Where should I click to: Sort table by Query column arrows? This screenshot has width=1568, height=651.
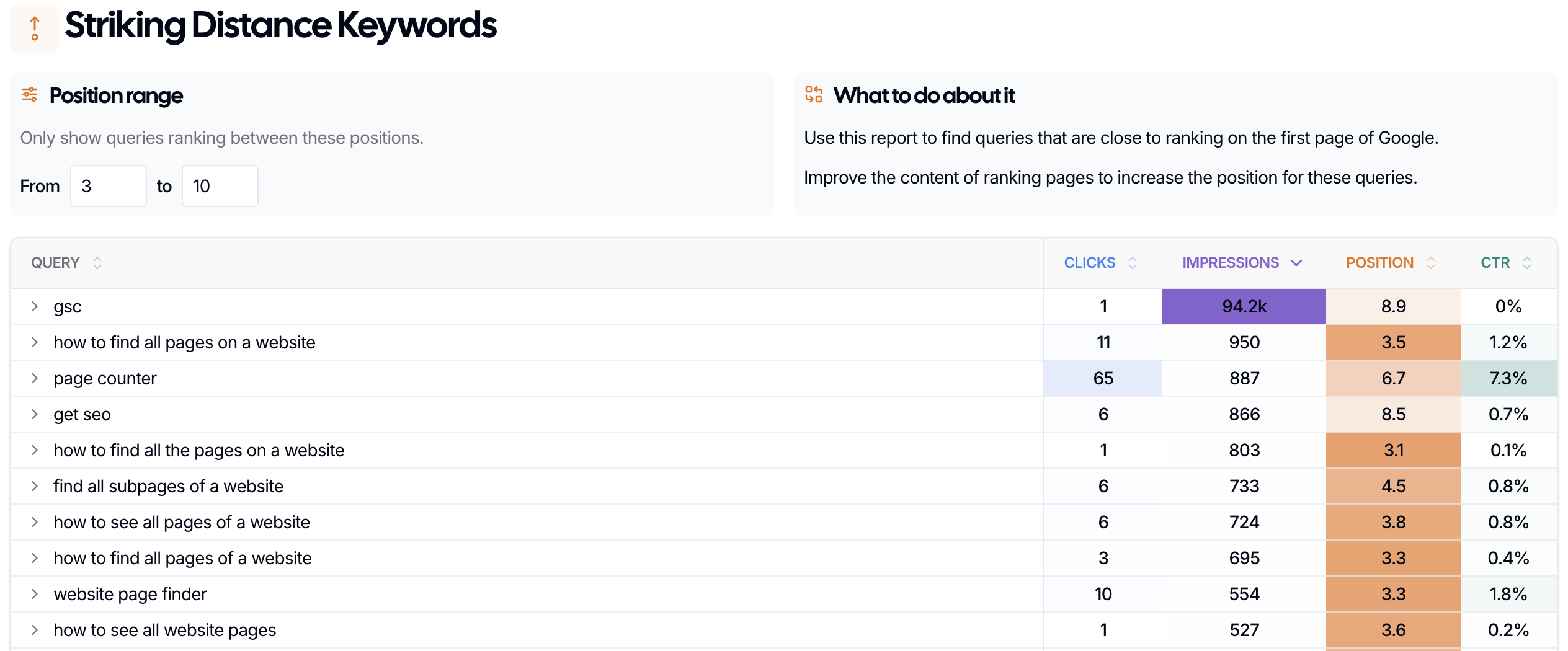click(x=97, y=263)
